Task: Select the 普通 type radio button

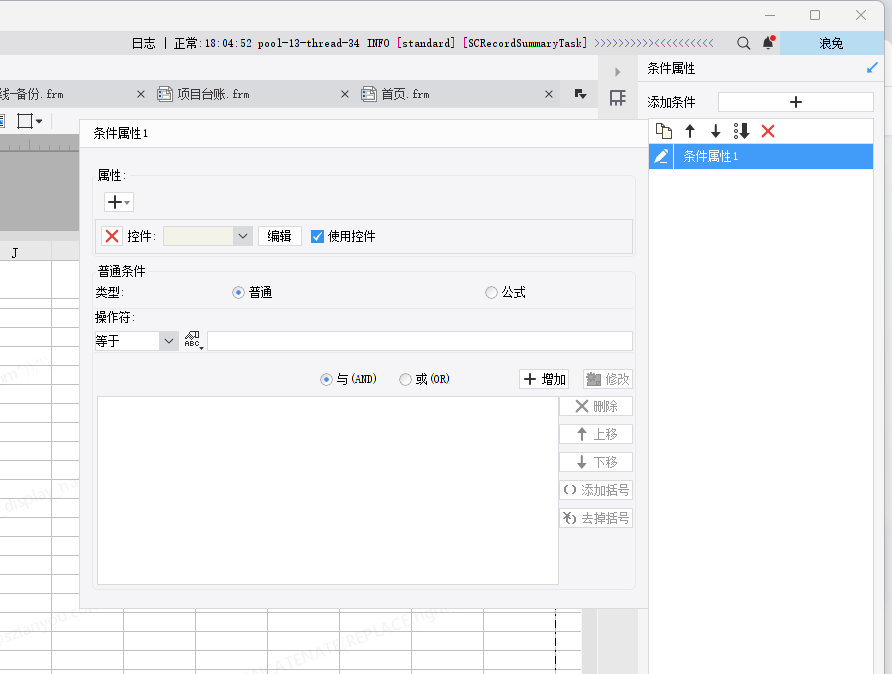Action: tap(238, 292)
